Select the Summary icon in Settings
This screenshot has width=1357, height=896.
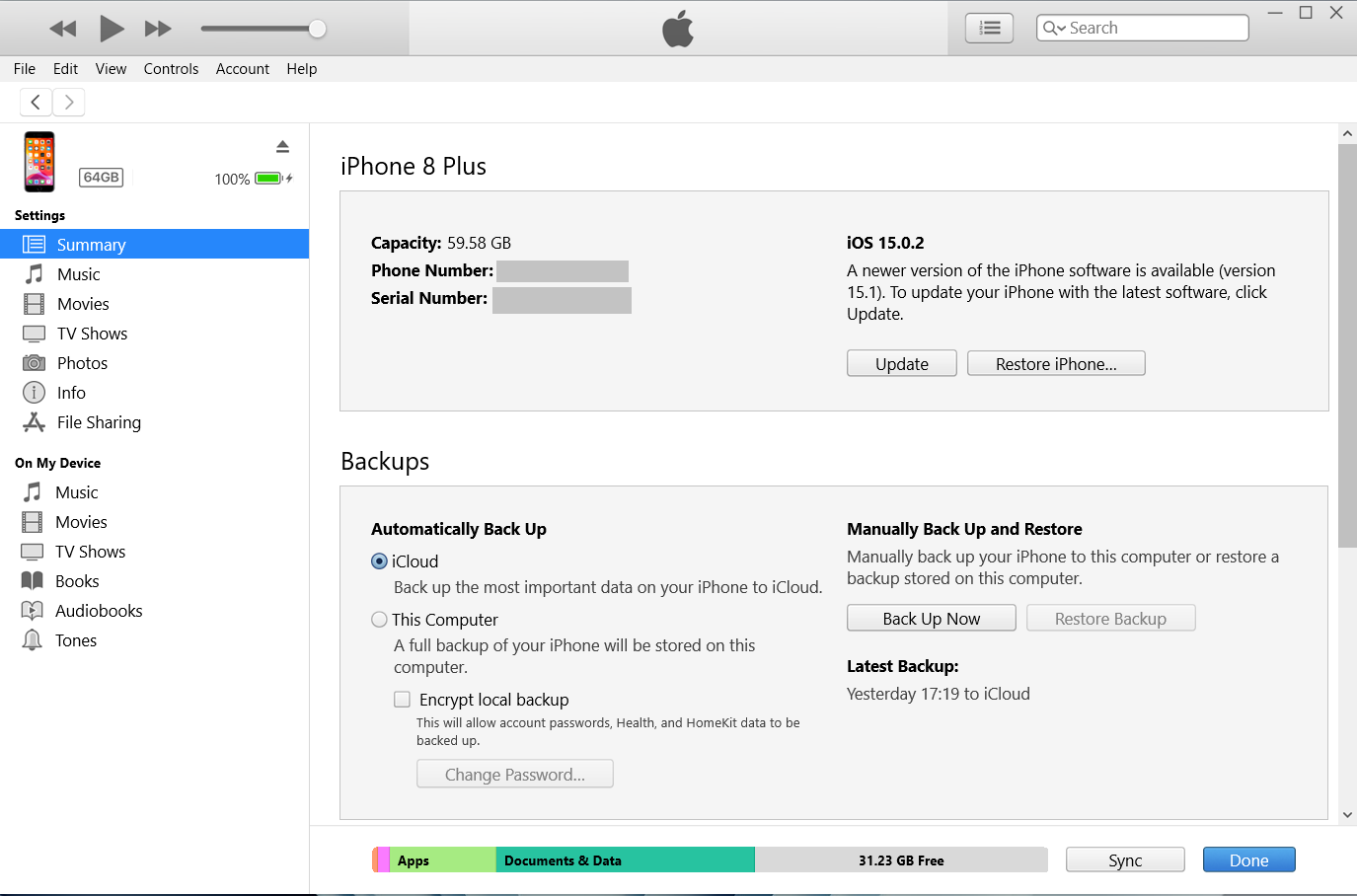pos(34,244)
